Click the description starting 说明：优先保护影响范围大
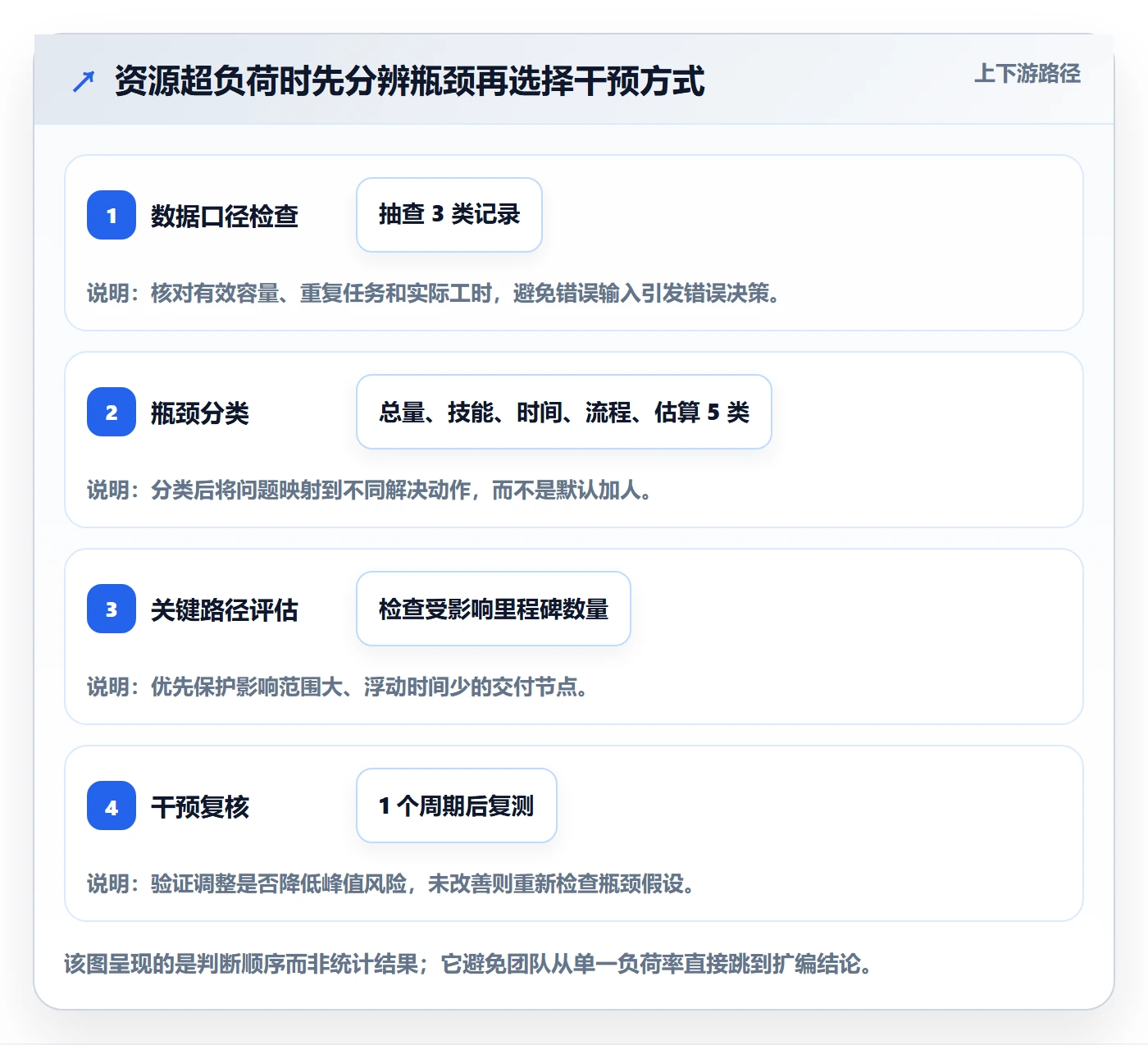This screenshot has height=1045, width=1148. pos(338,687)
